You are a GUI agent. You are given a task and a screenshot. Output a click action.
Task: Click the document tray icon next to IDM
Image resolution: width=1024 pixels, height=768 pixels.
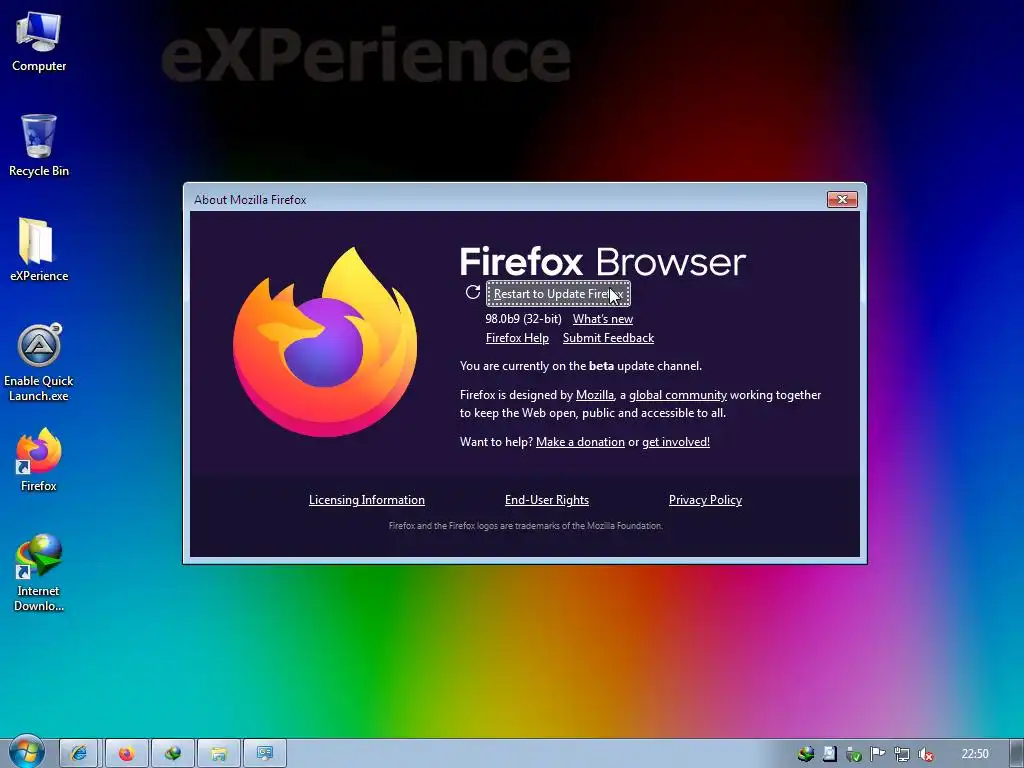click(x=829, y=754)
